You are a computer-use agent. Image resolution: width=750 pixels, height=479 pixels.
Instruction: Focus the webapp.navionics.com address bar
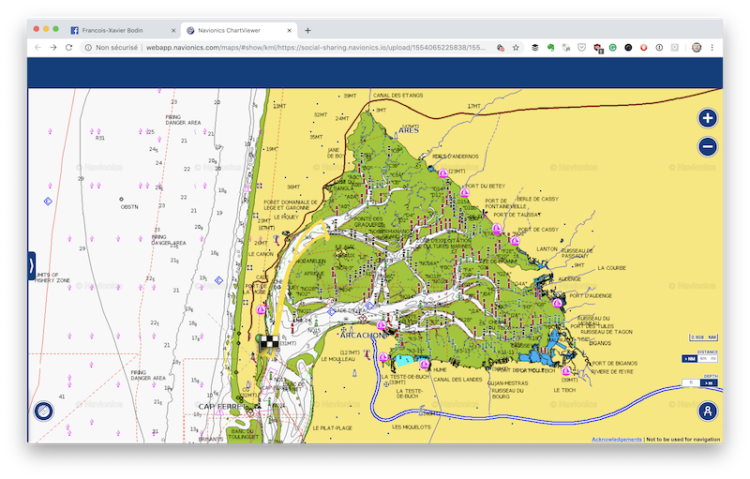click(x=316, y=47)
